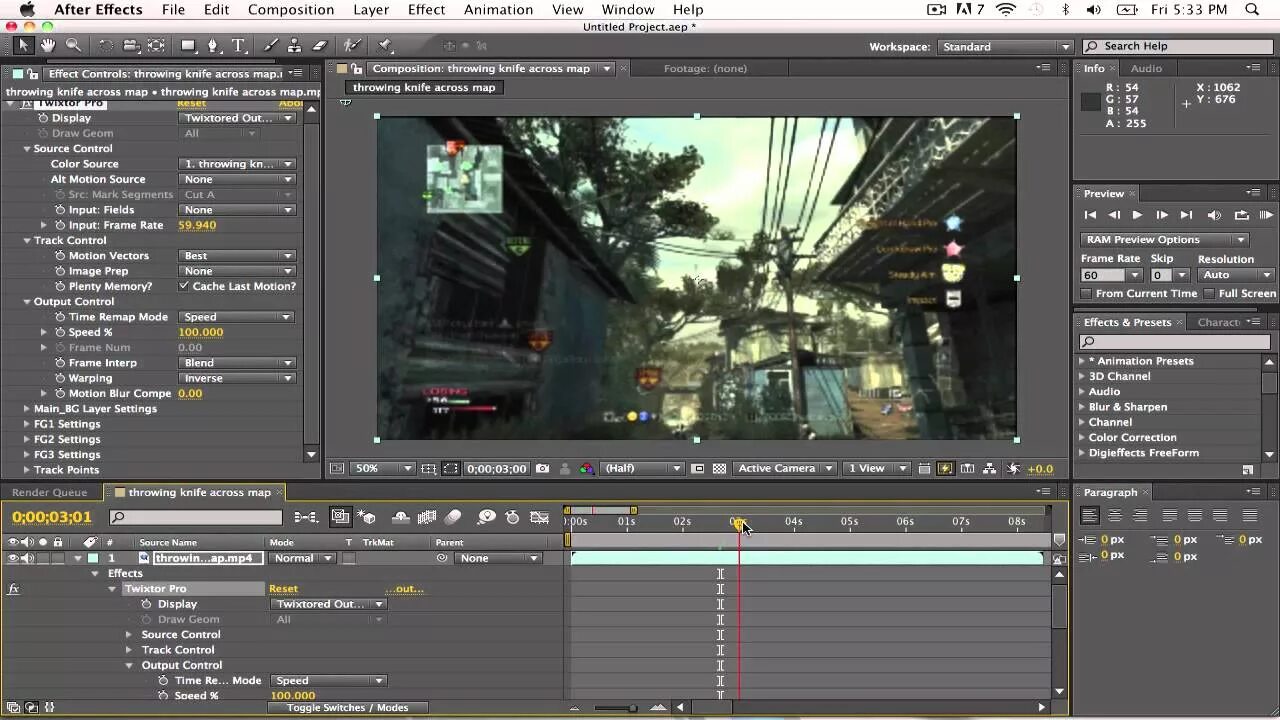
Task: Click the Play preview button
Action: tap(1137, 215)
